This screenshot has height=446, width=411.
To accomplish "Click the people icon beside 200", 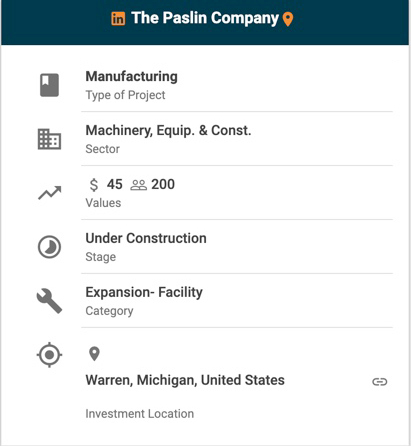I will point(138,185).
